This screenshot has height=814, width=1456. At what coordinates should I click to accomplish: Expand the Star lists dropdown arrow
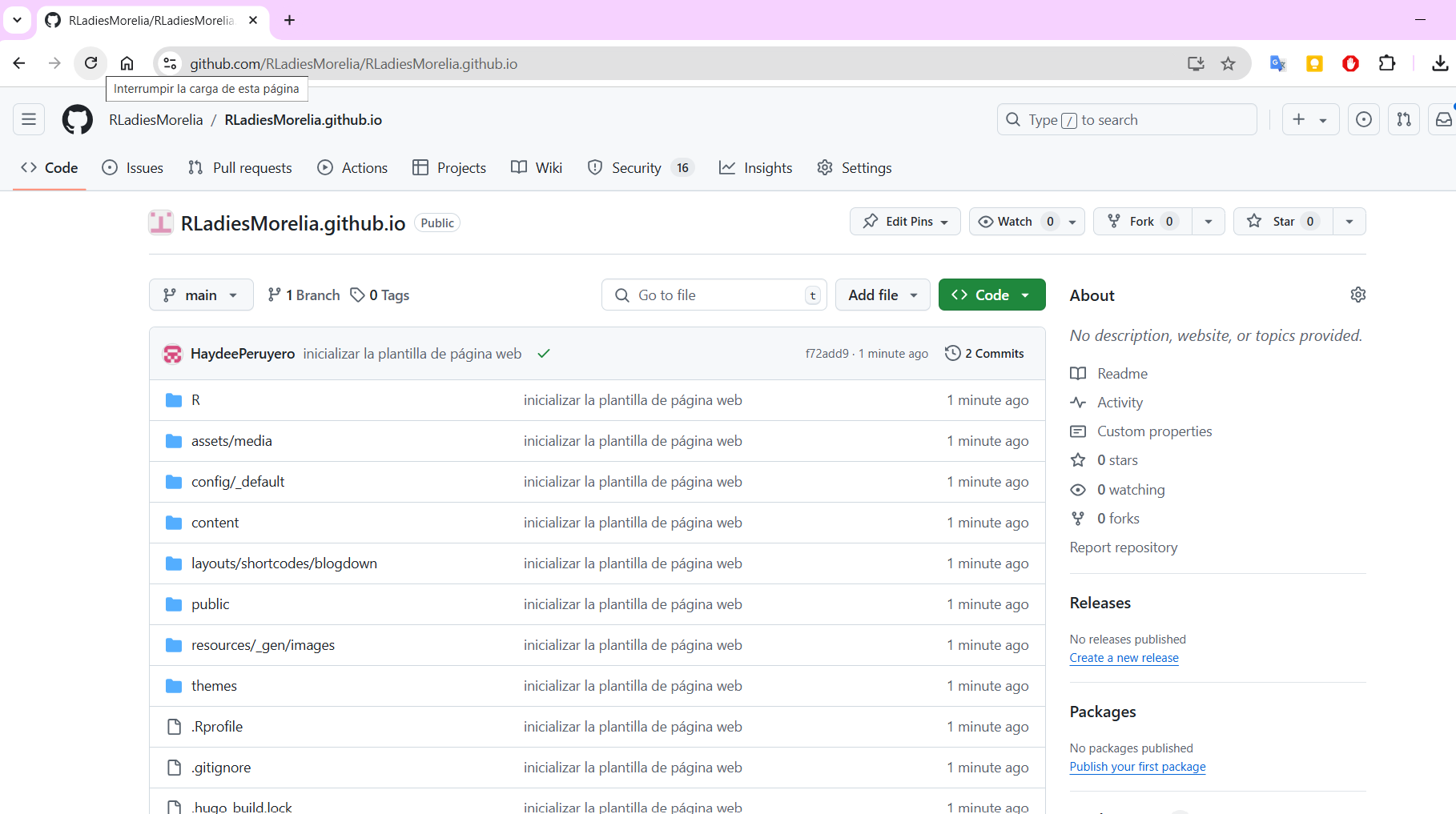coord(1349,222)
